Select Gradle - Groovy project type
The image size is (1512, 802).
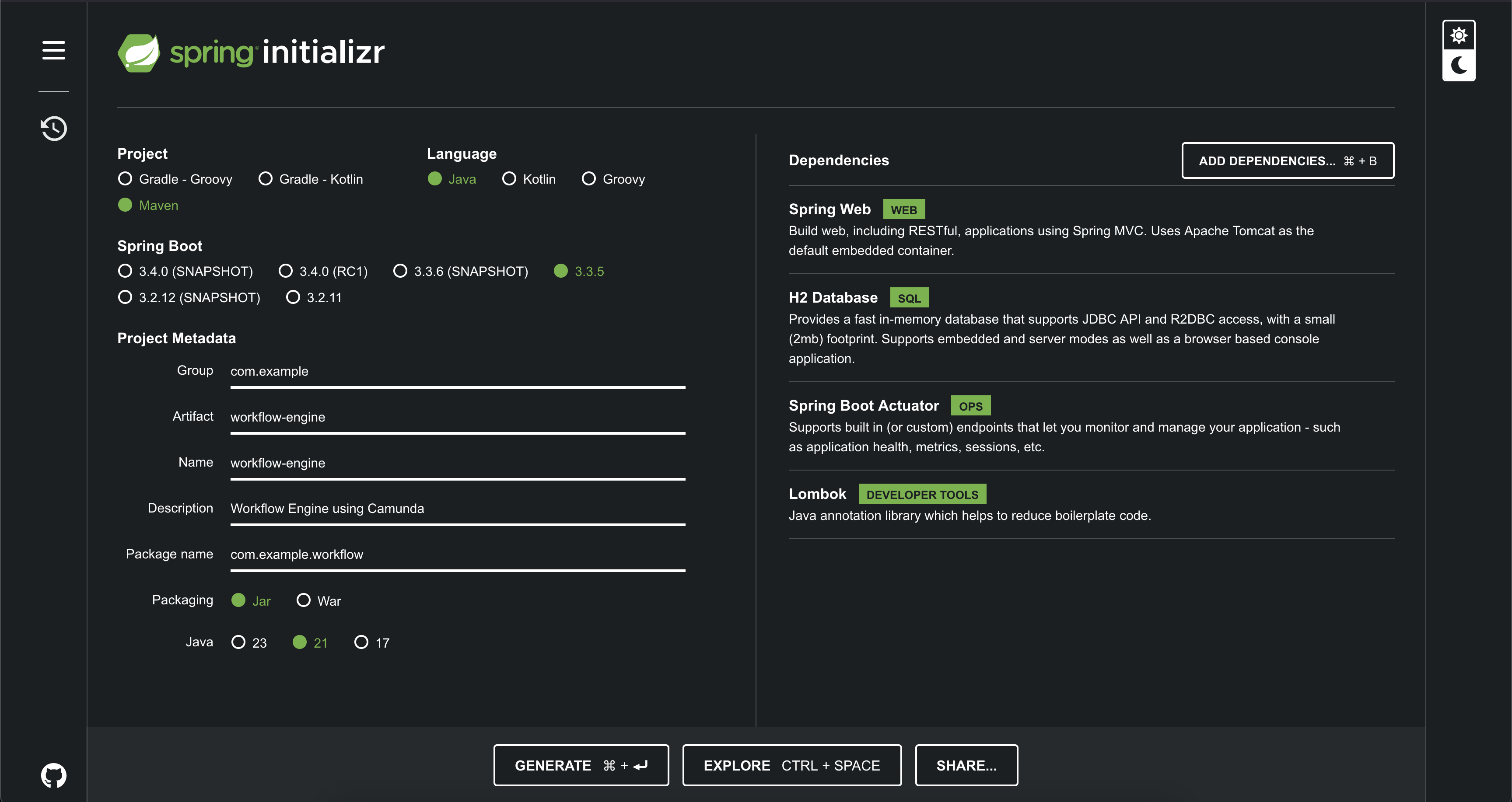click(x=175, y=179)
